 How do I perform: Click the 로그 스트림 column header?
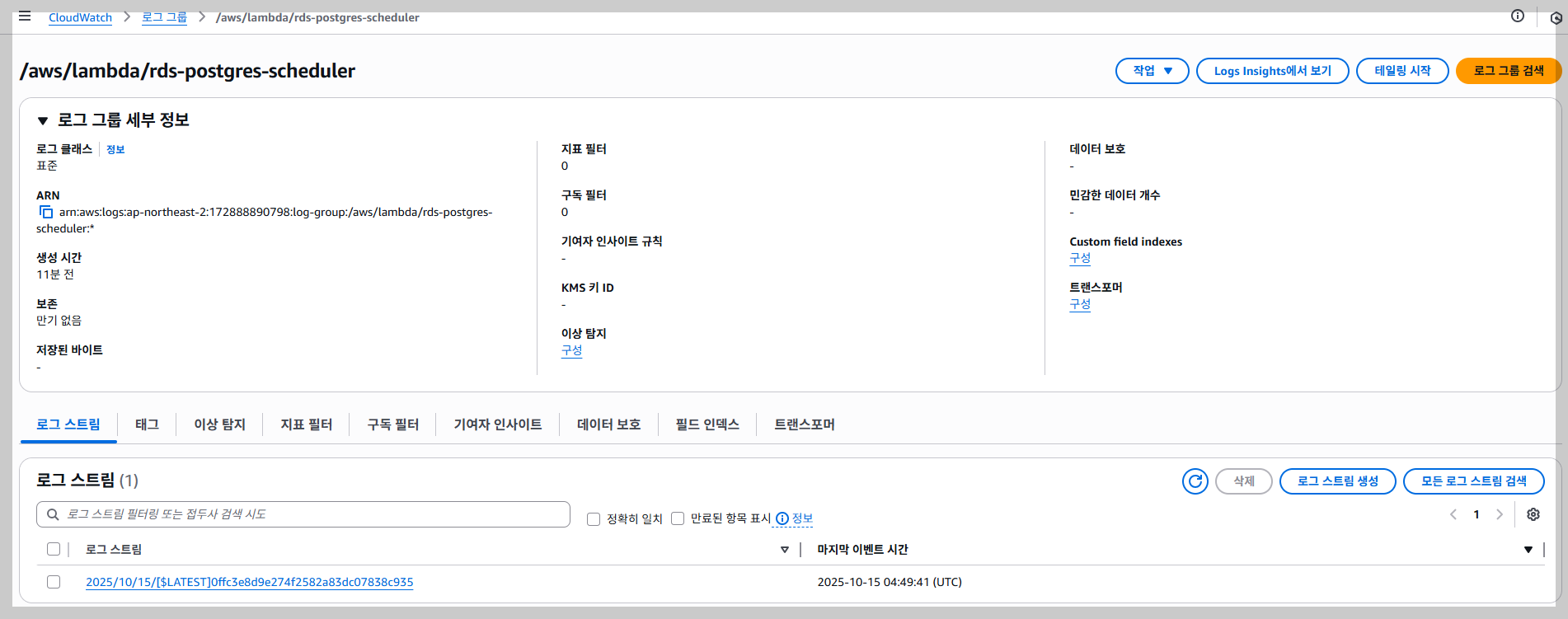point(114,550)
